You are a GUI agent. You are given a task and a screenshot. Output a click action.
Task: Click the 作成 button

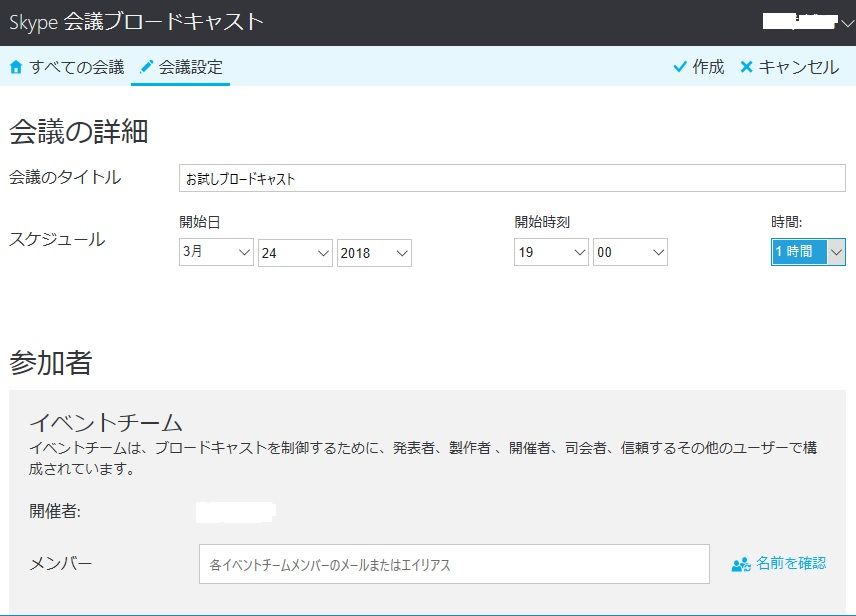(x=699, y=67)
